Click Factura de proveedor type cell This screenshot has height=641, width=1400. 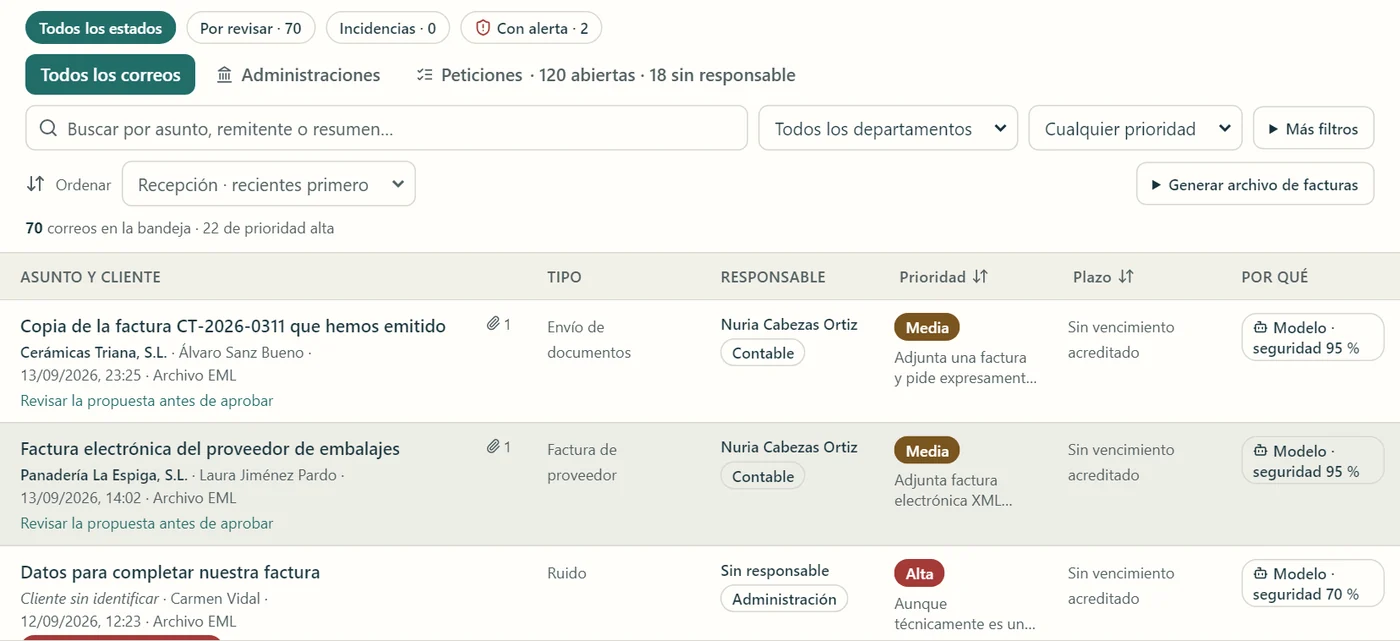(x=582, y=462)
